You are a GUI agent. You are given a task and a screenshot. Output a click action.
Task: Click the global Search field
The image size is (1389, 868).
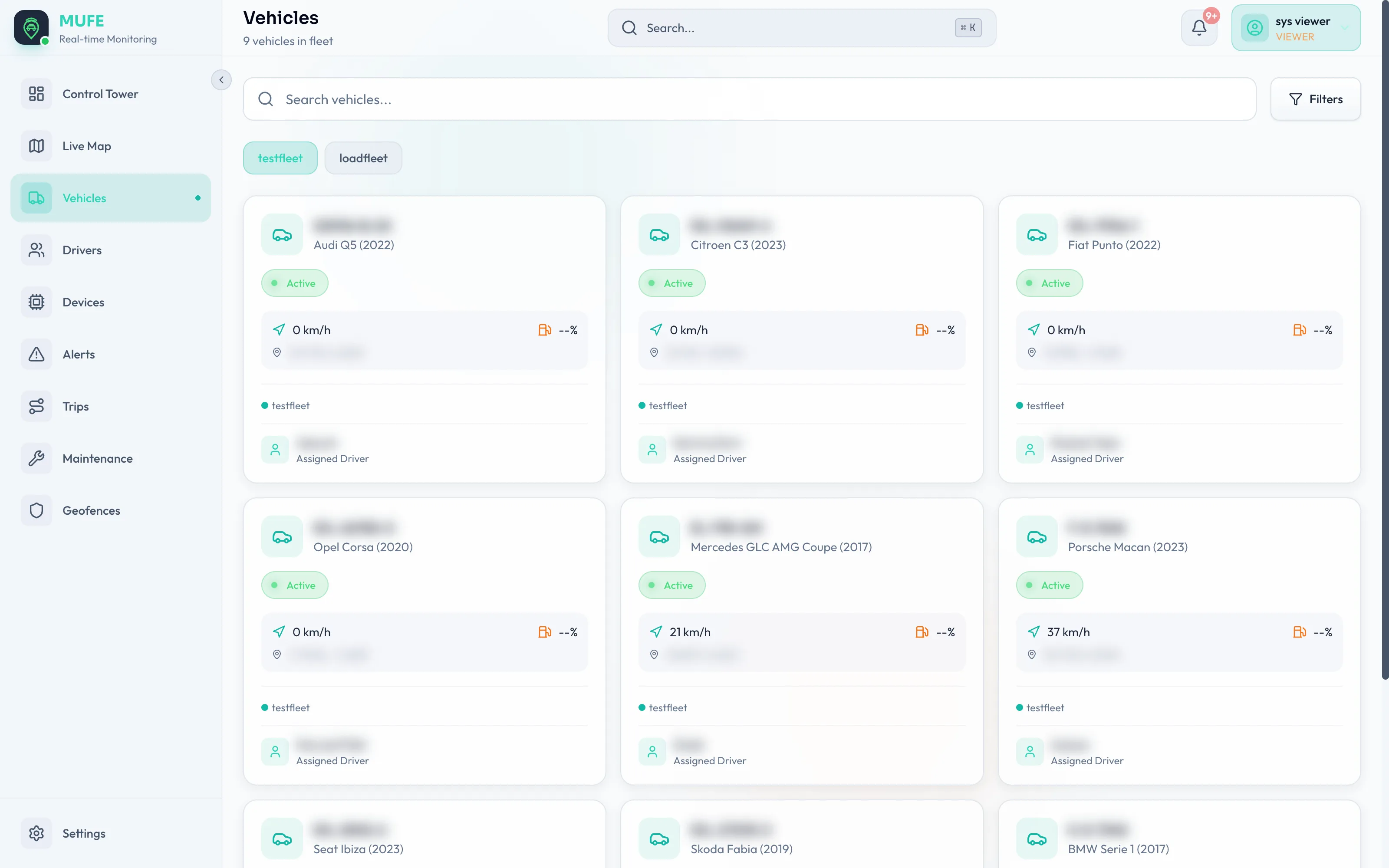801,27
